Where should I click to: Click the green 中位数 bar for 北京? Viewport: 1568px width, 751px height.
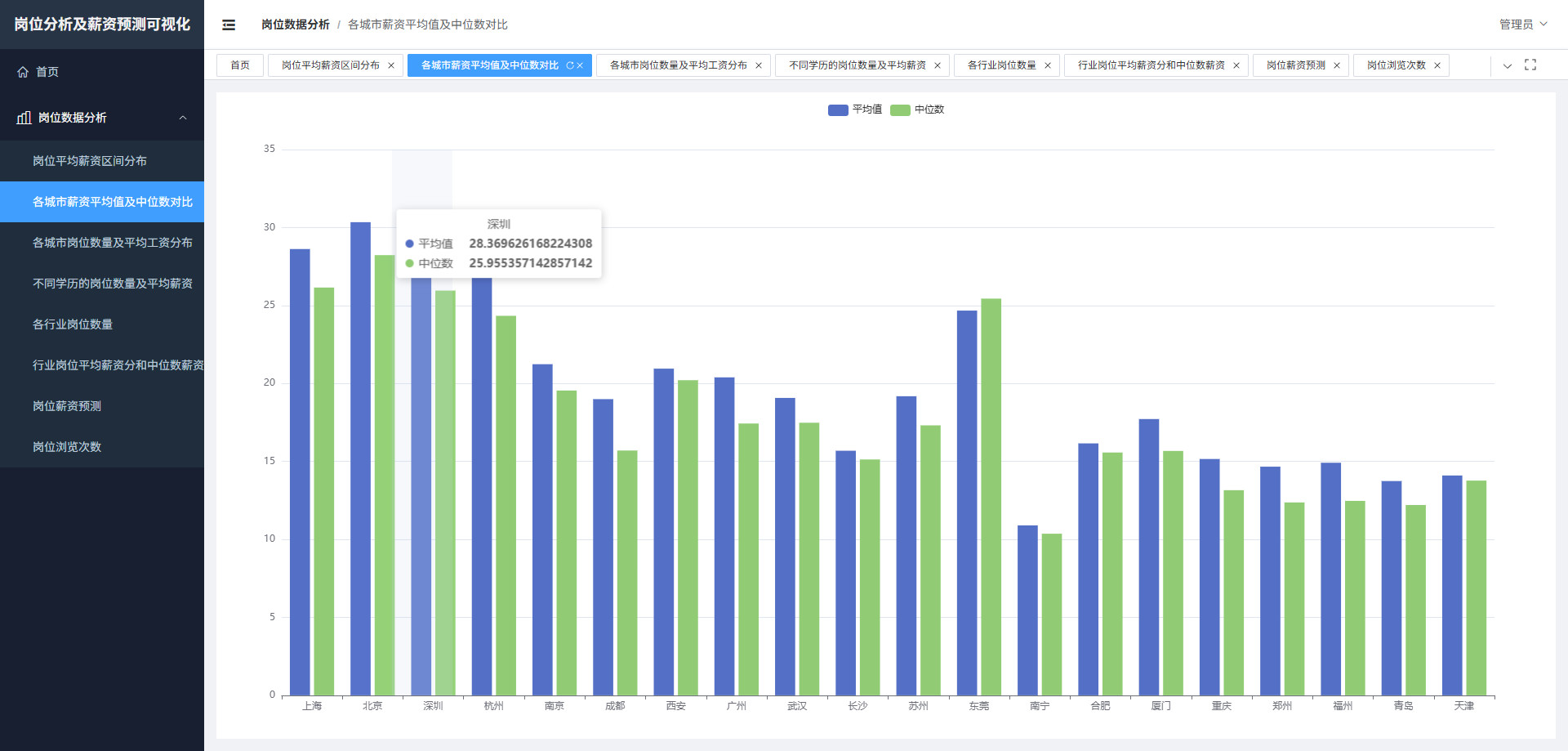(x=385, y=476)
